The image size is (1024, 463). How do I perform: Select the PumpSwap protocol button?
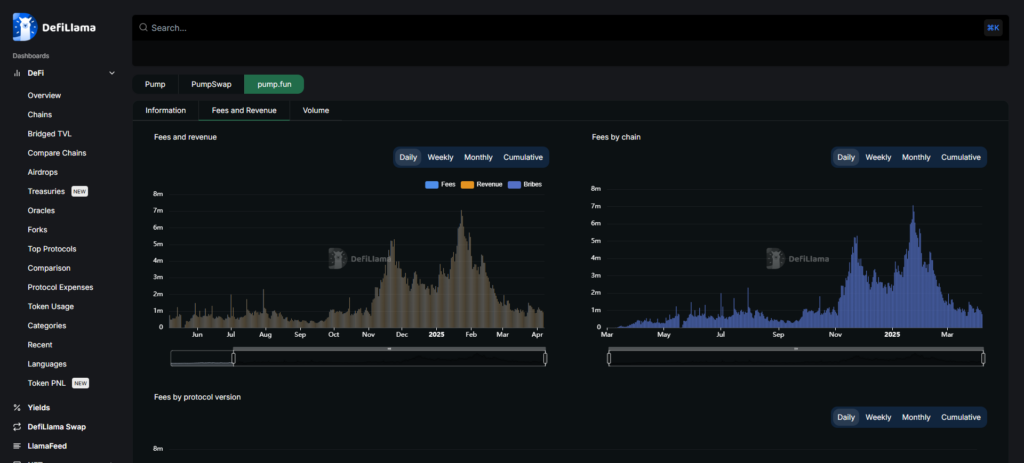coord(211,84)
